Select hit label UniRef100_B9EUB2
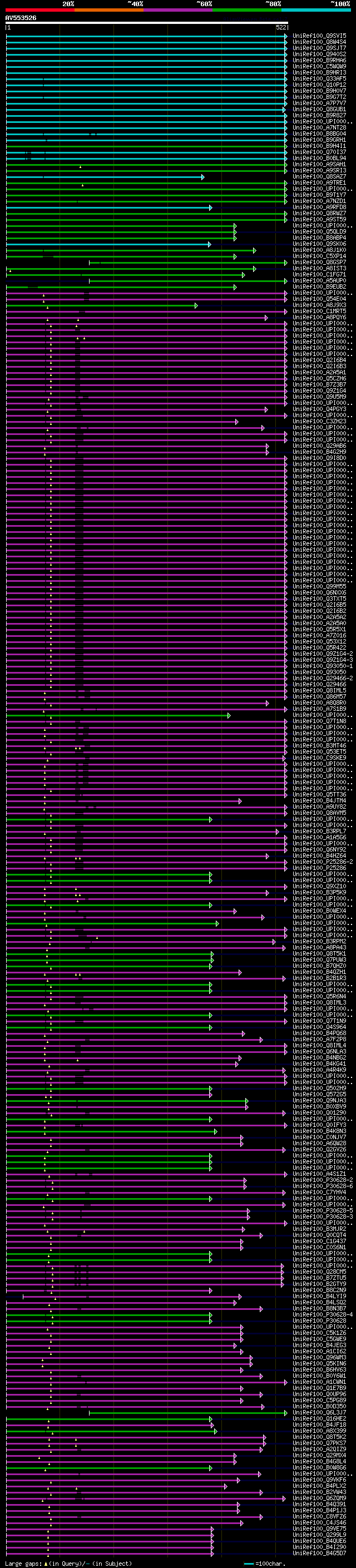Screen dimensions: 356x1568 (x=319, y=286)
